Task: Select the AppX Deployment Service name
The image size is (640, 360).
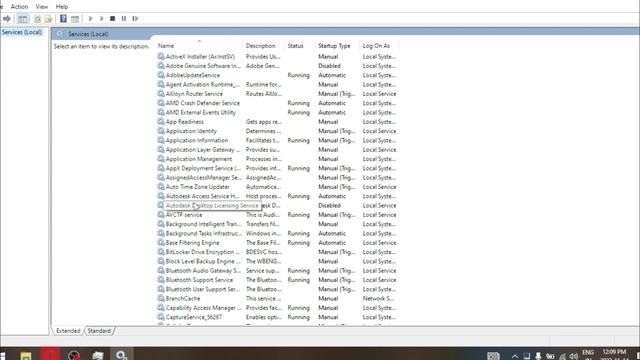Action: click(203, 168)
